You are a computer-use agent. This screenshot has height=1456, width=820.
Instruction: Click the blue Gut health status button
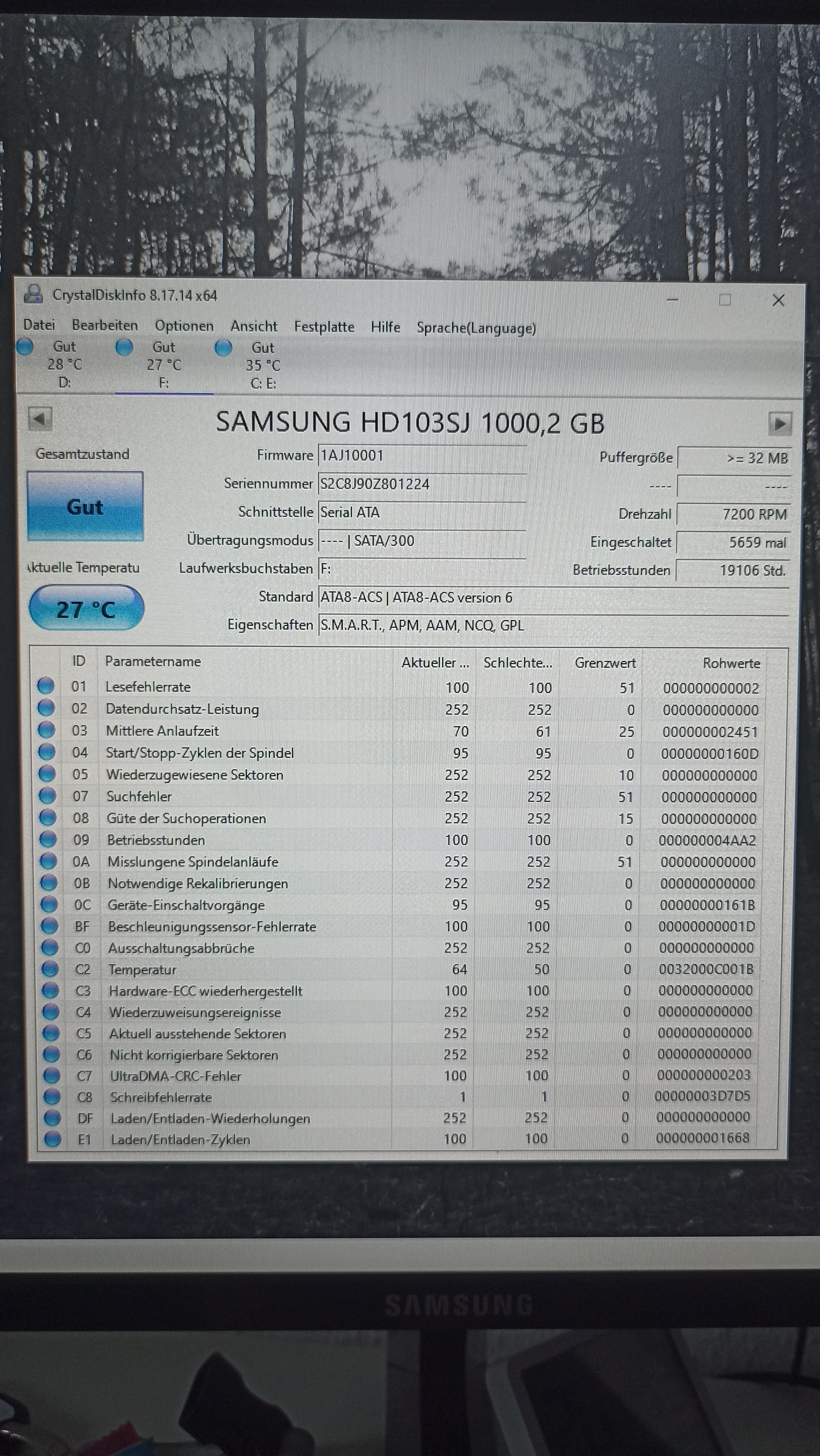85,506
